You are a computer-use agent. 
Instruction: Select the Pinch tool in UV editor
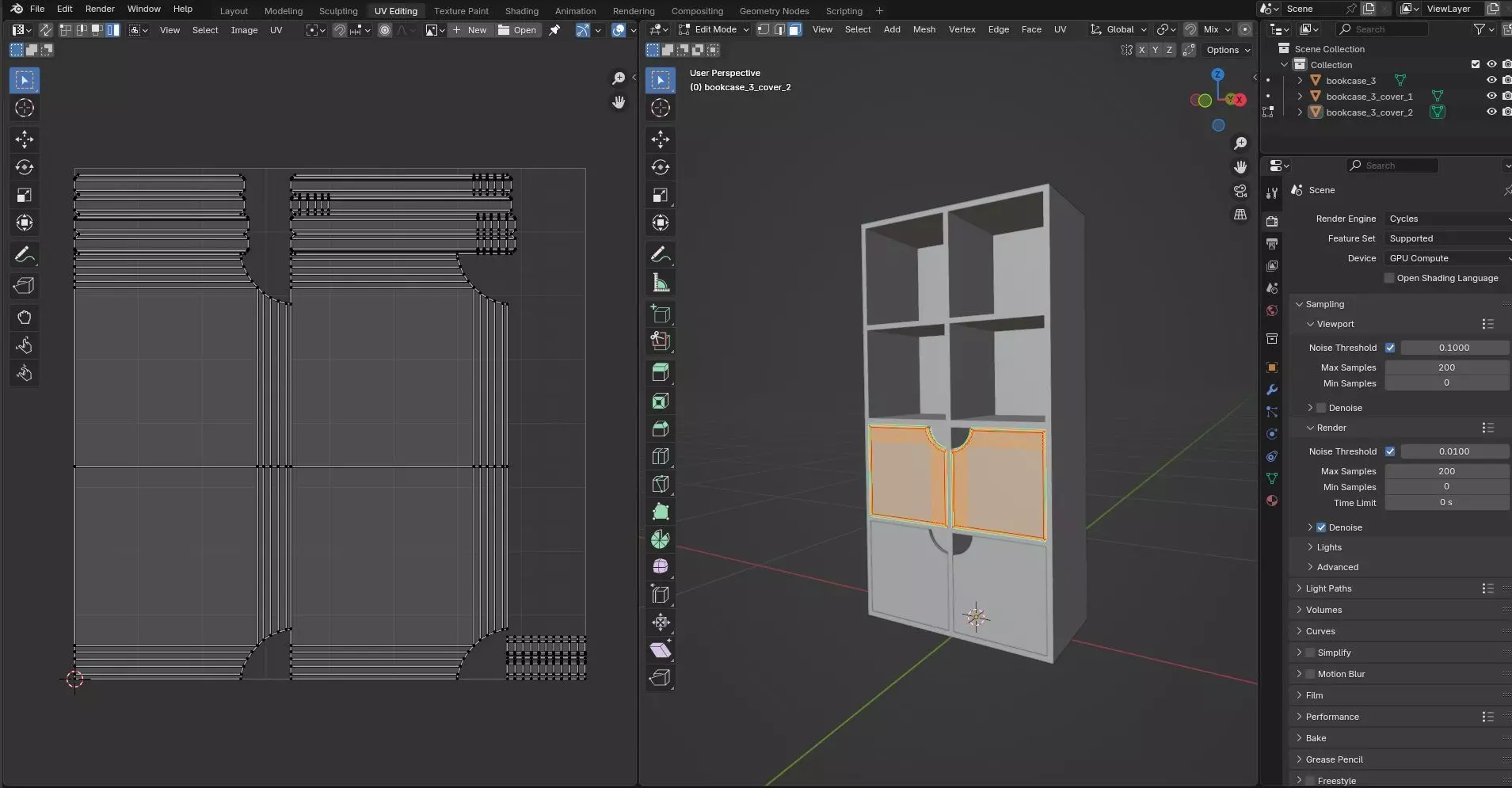(x=25, y=373)
